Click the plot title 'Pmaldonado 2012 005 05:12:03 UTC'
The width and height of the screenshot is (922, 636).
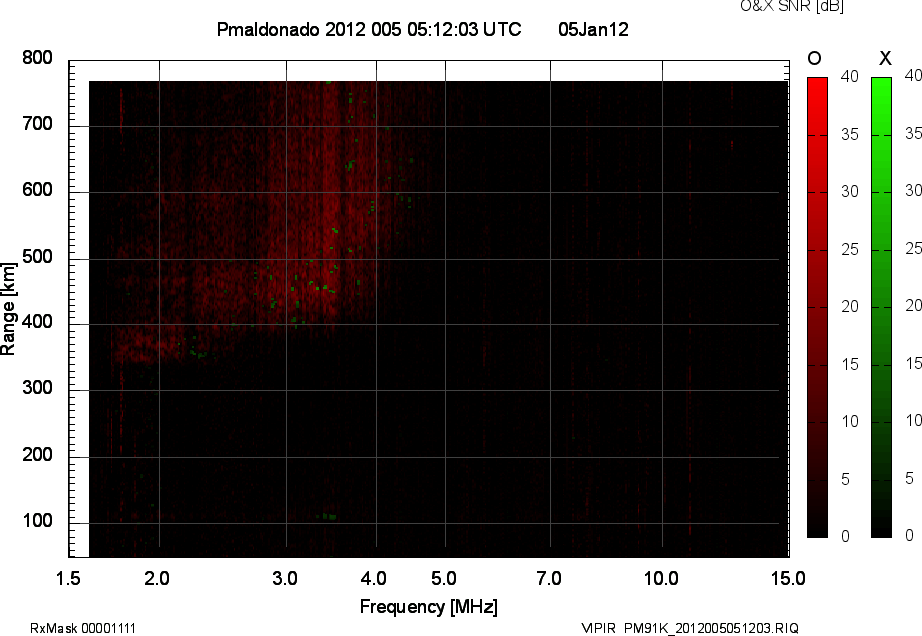369,29
